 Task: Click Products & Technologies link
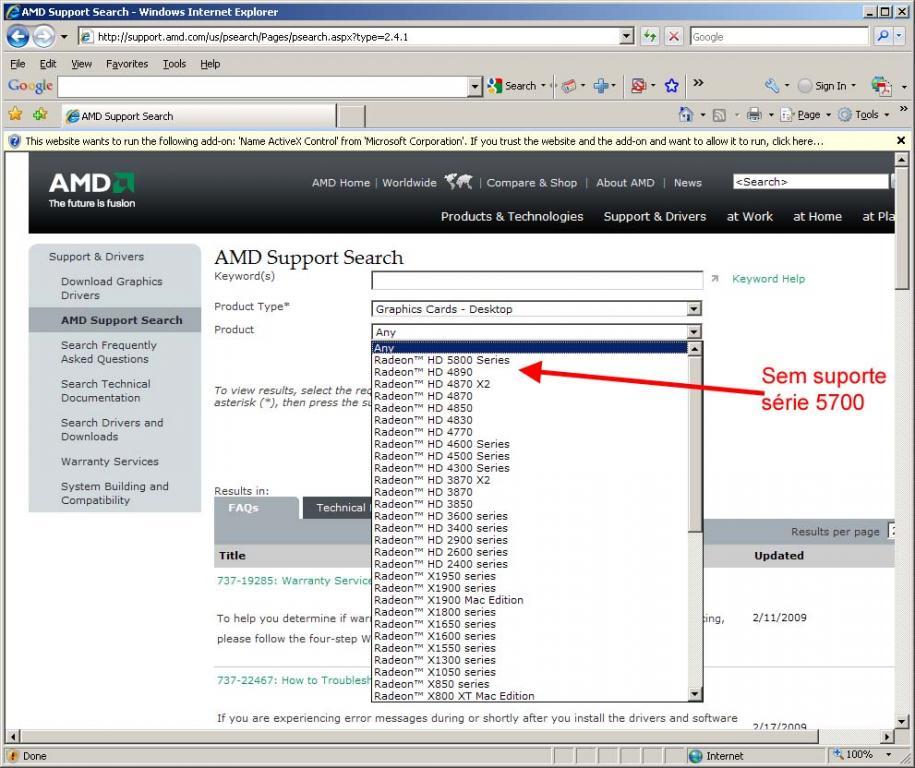(512, 217)
